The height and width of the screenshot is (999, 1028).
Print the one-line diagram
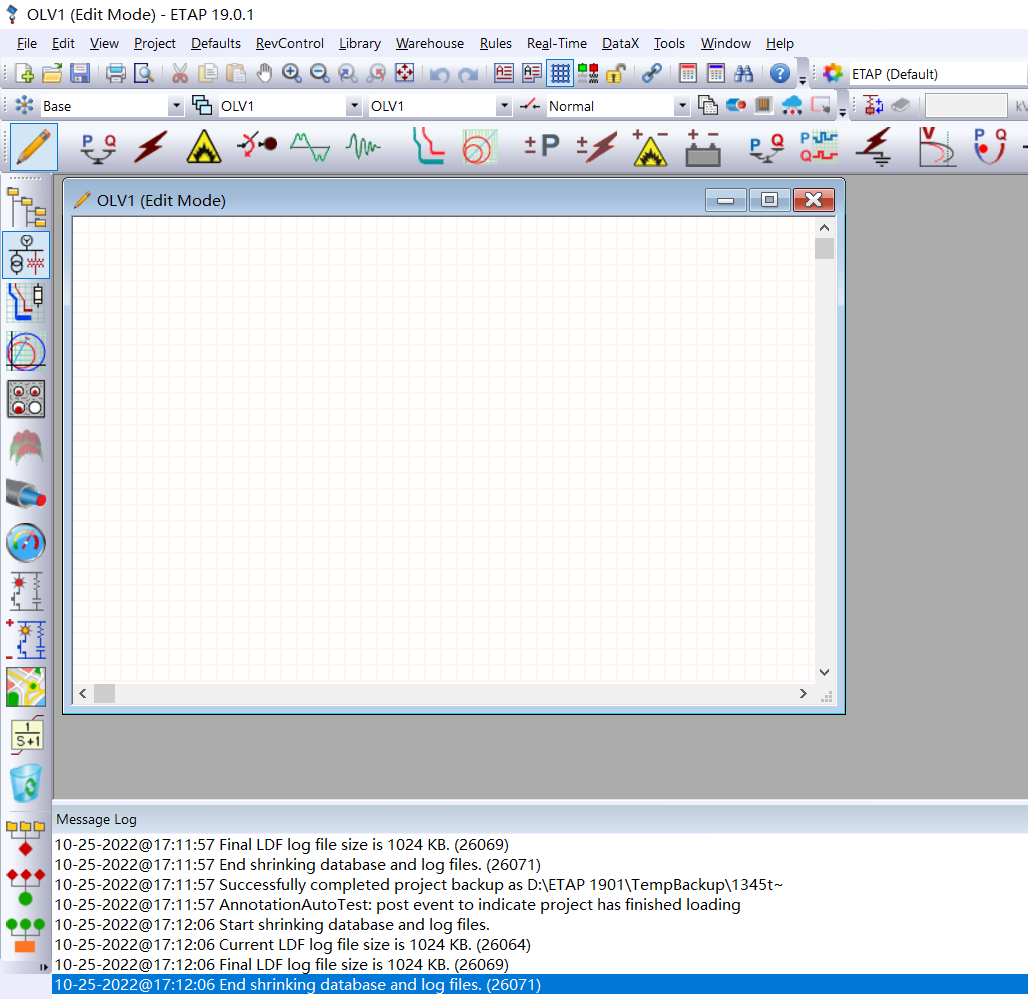tap(115, 73)
